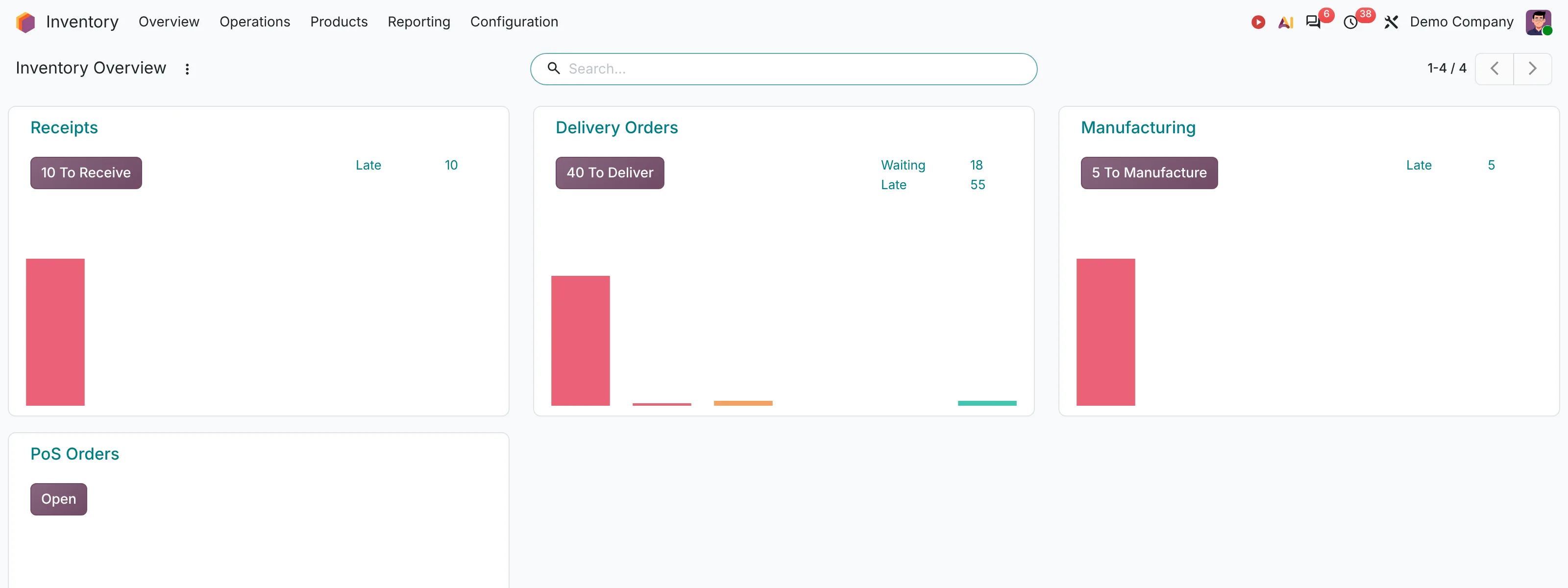
Task: Click 10 To Receive button
Action: (86, 173)
